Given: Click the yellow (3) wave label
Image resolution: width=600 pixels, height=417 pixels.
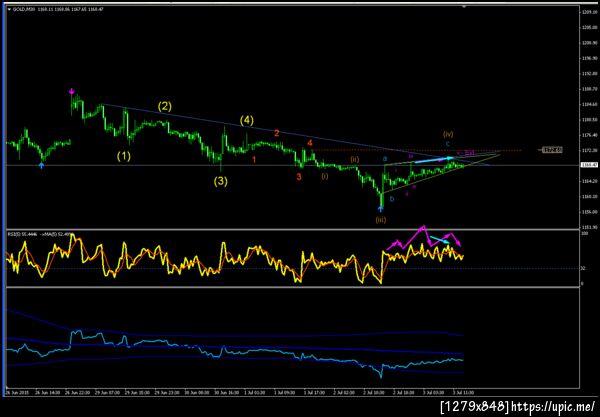Looking at the screenshot, I should tap(220, 181).
